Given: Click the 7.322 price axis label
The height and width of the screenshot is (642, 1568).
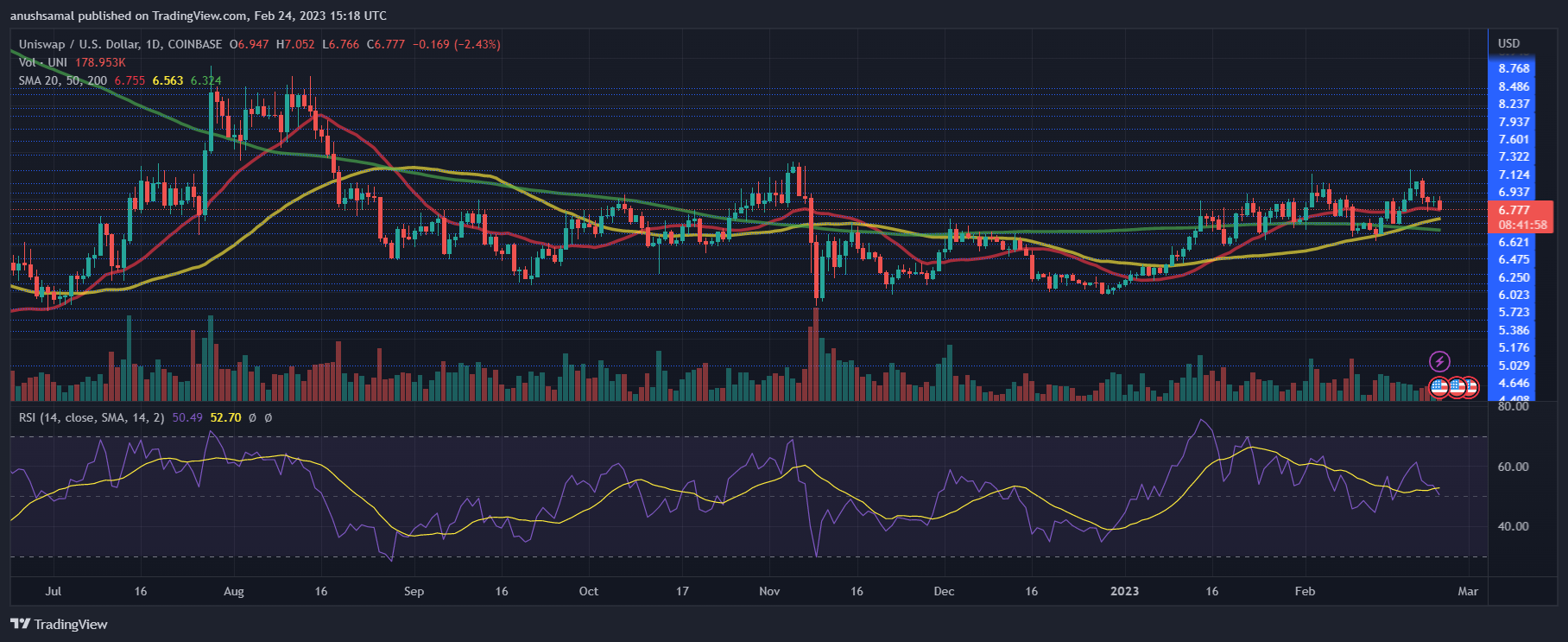Looking at the screenshot, I should pos(1514,156).
